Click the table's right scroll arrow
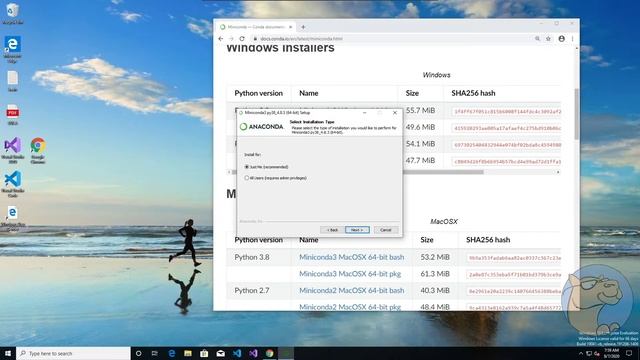 point(558,172)
